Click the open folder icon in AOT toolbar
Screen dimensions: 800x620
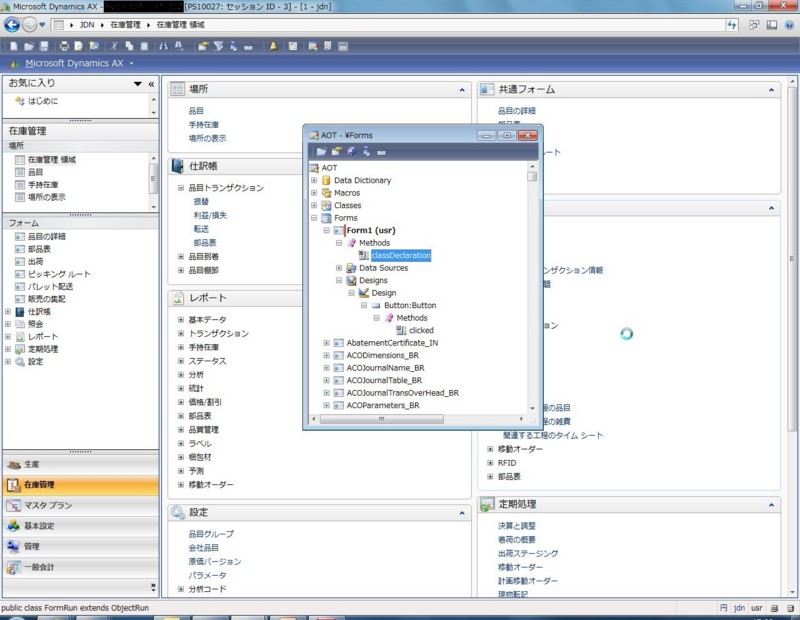click(321, 152)
